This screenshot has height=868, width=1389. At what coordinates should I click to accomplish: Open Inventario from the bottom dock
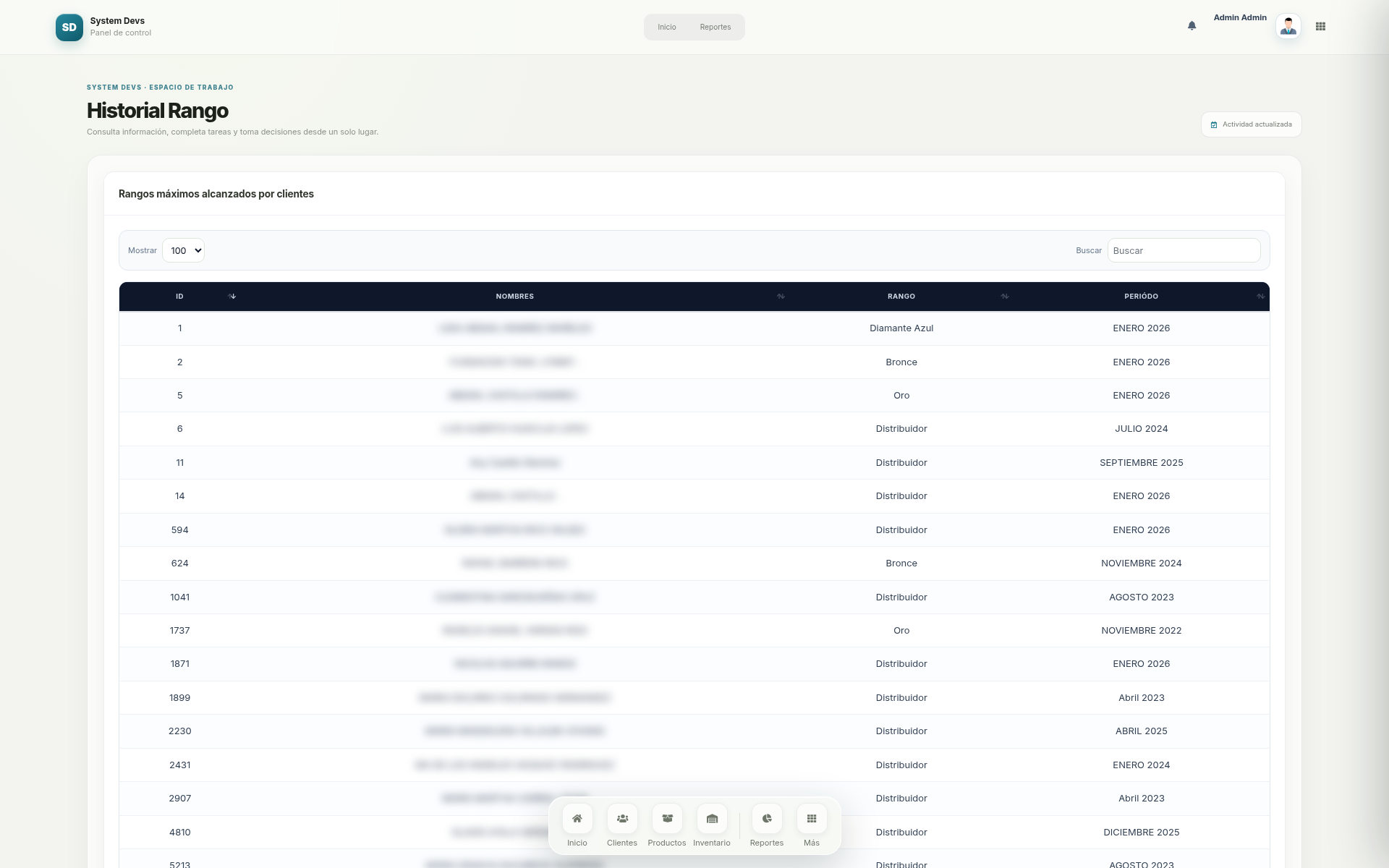[712, 819]
